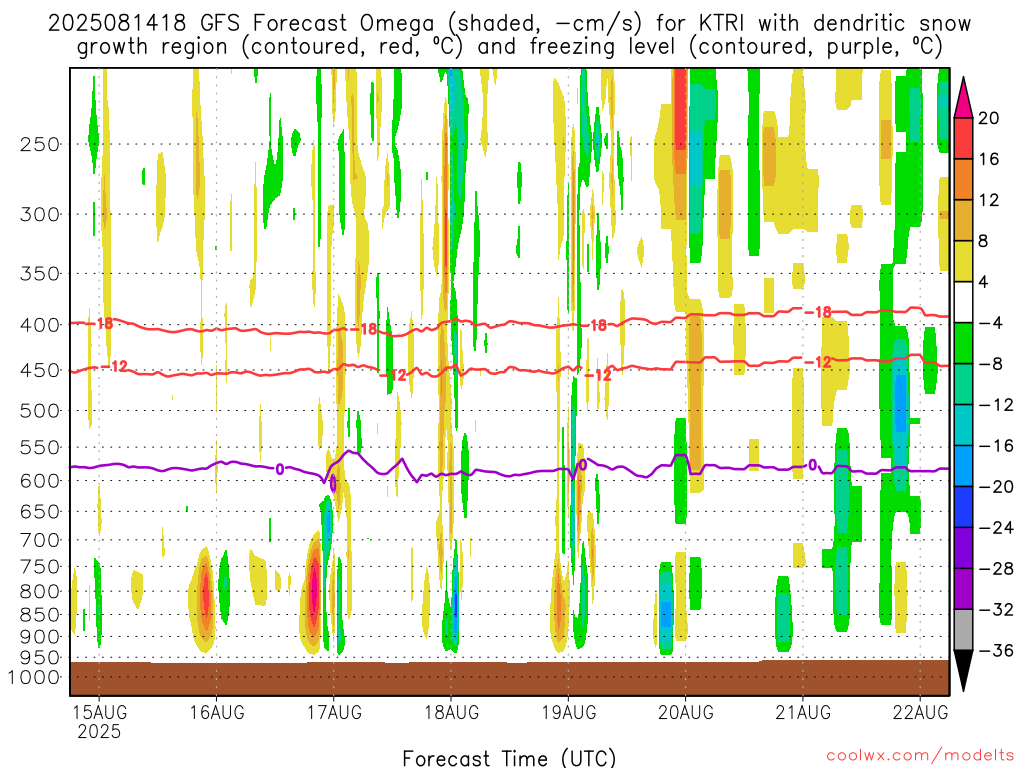Click the first line of the chart title

click(509, 24)
